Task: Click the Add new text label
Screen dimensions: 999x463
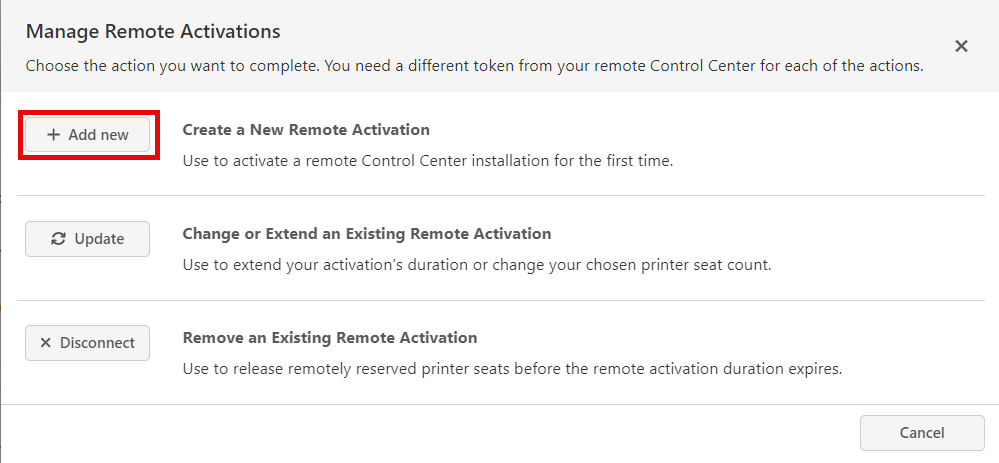Action: click(98, 135)
